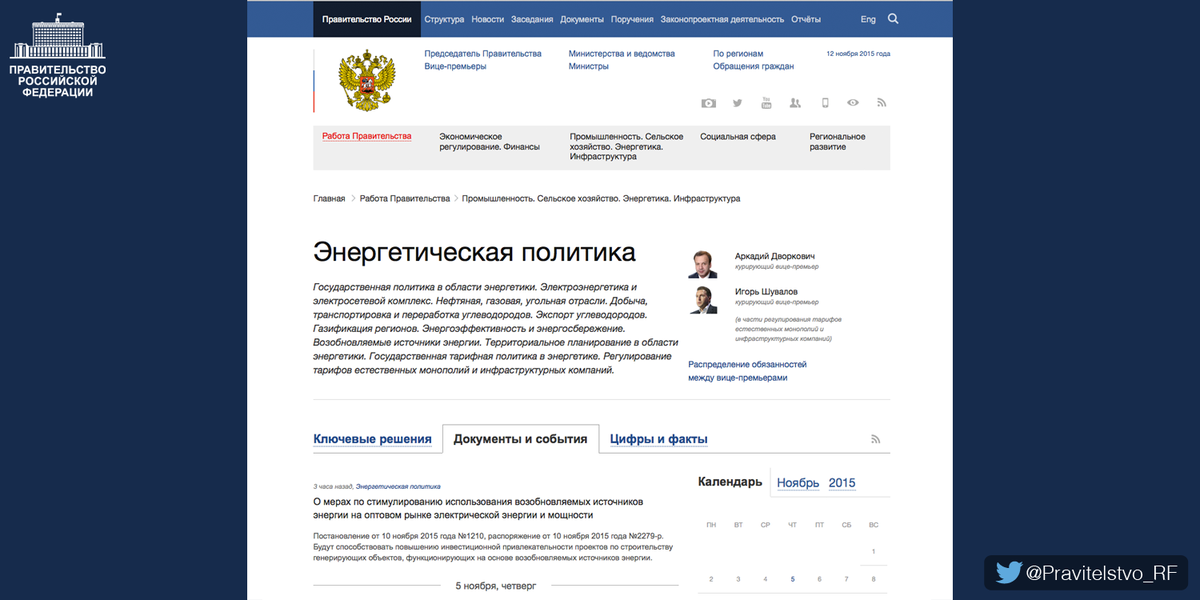Click the Календарь label
This screenshot has height=600, width=1200.
pos(730,482)
